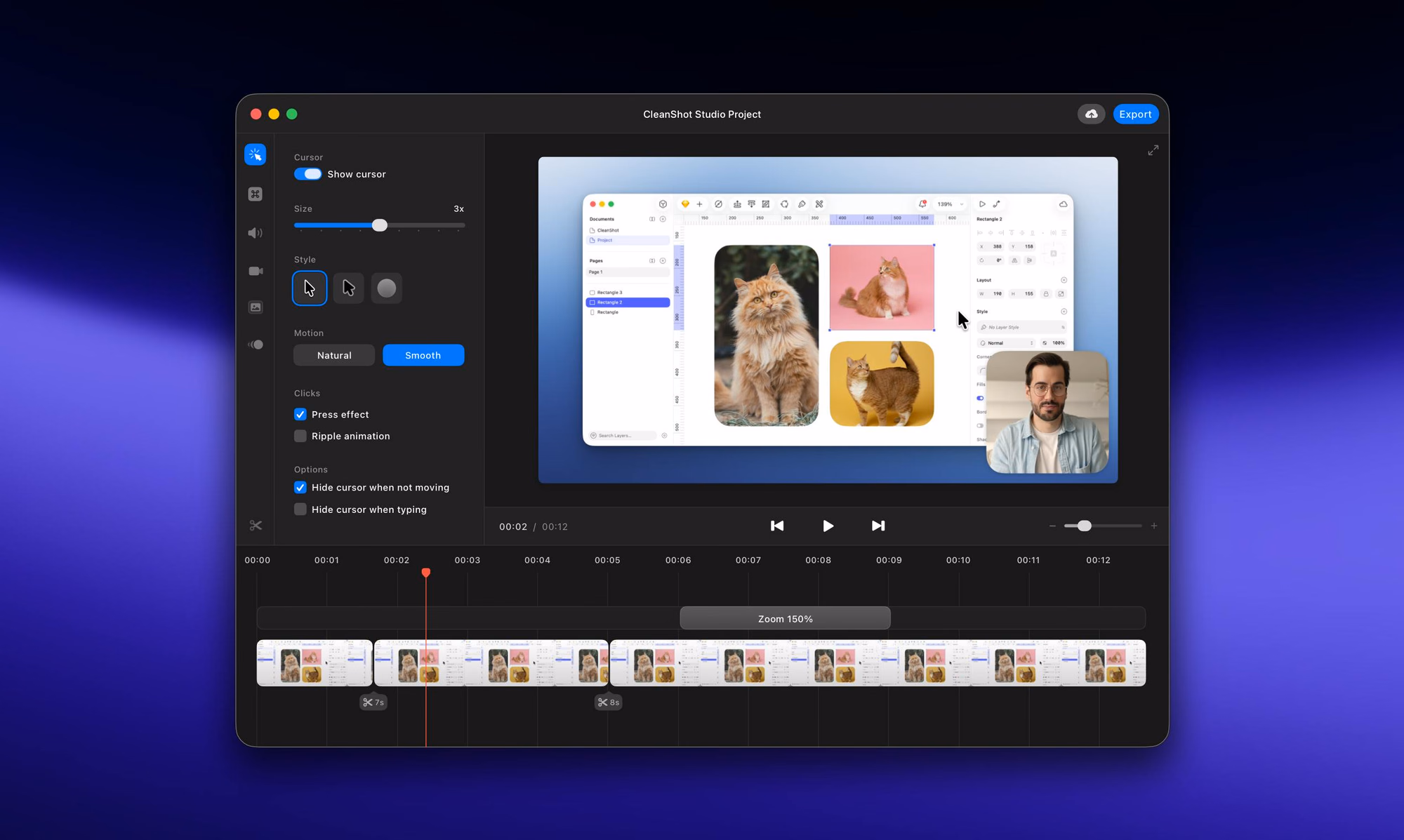Enable Hide cursor when typing
Viewport: 1404px width, 840px height.
(300, 509)
